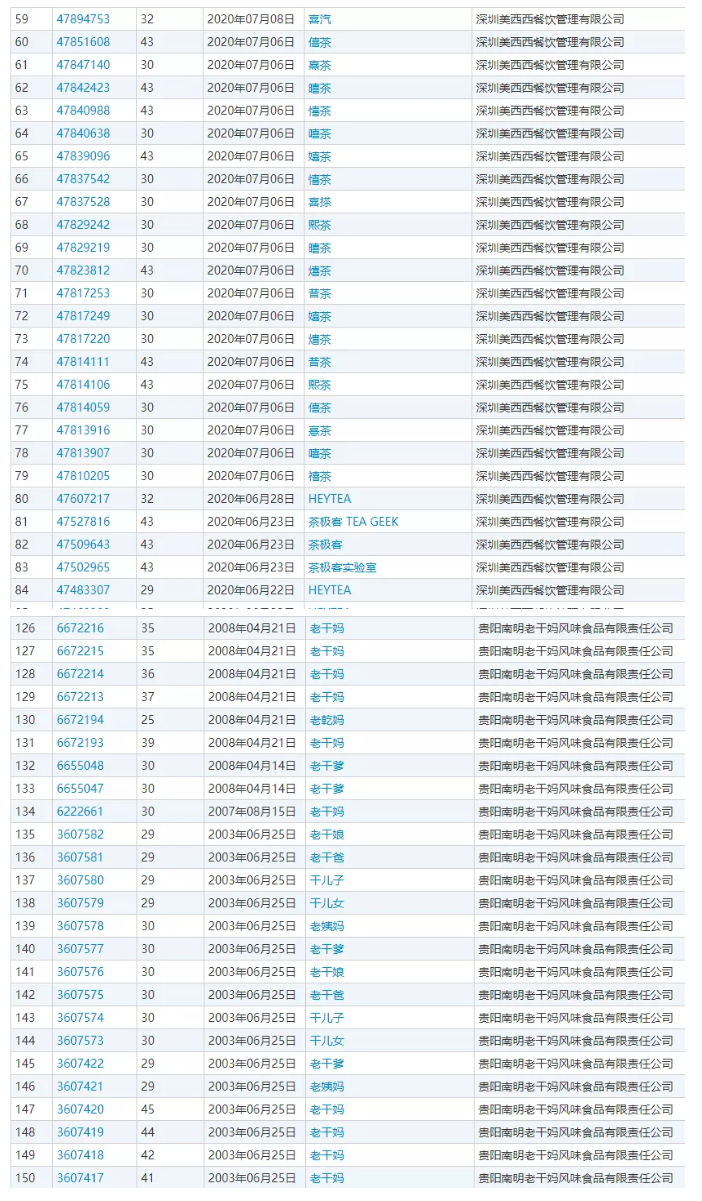Viewport: 702px width, 1201px height.
Task: Open application number 3607582
Action: [x=80, y=834]
